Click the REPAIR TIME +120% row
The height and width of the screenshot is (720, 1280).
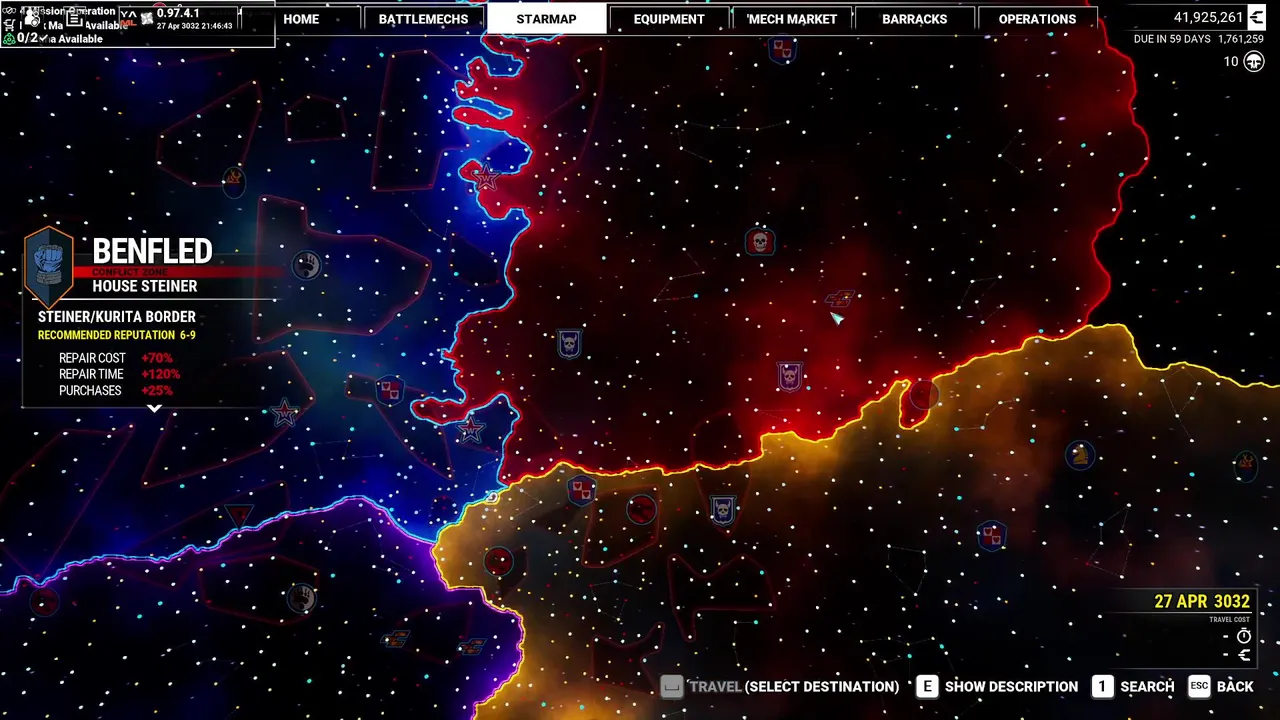click(x=120, y=374)
